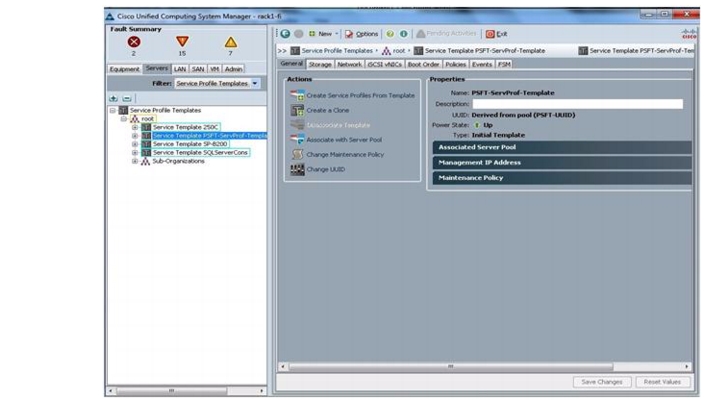The width and height of the screenshot is (704, 404).
Task: Click the Pending Activities toolbar item
Action: coord(446,34)
